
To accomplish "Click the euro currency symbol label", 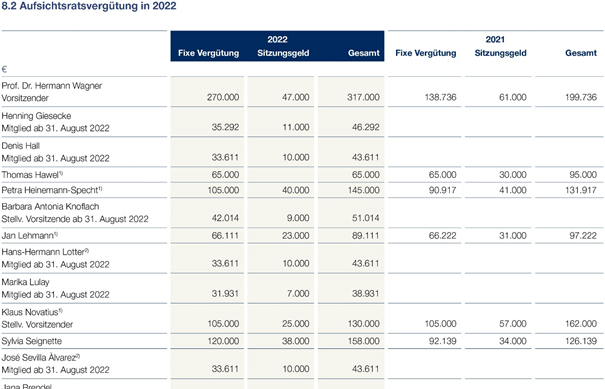I will coord(4,69).
